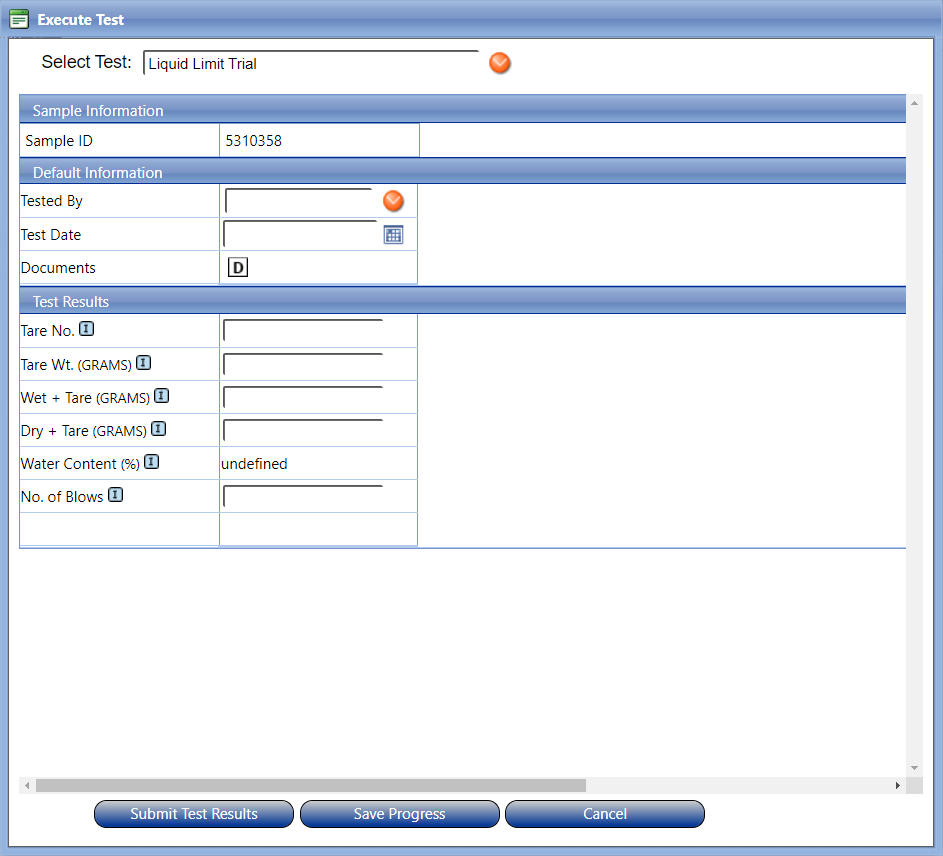The height and width of the screenshot is (856, 943).
Task: Click the info icon beside Dry + Tare
Action: click(159, 429)
